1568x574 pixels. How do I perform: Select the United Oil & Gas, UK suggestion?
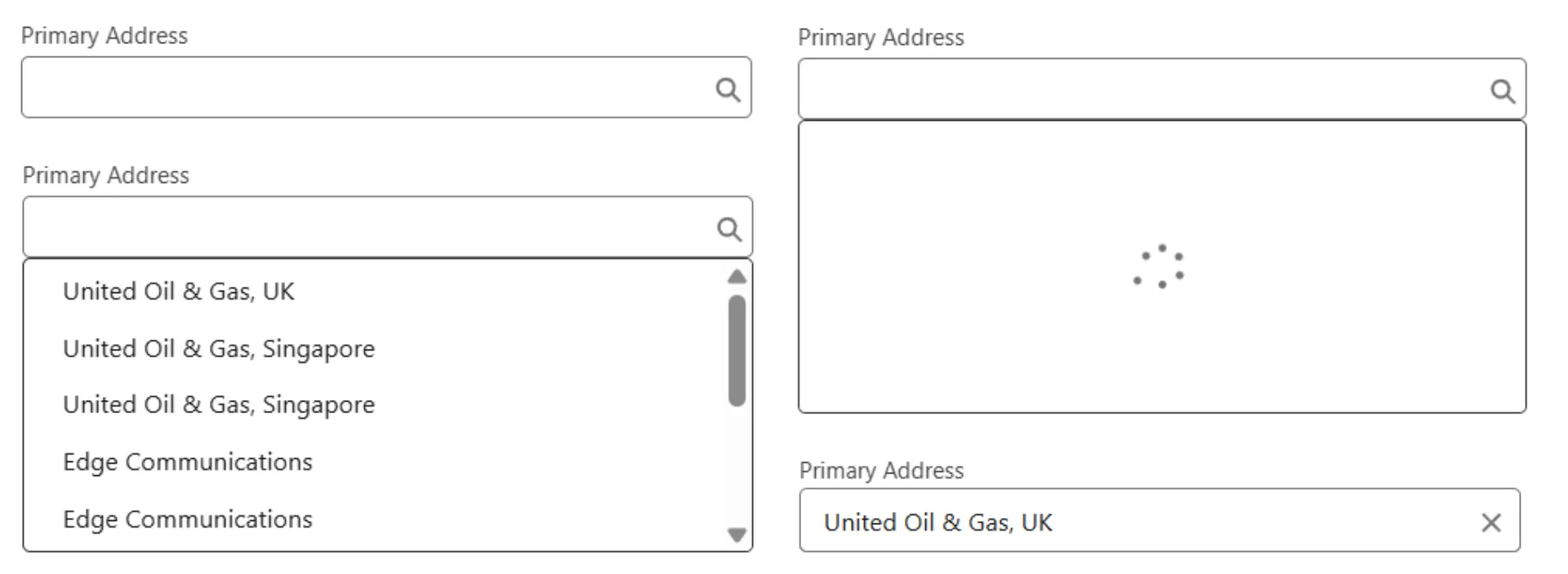(x=178, y=291)
